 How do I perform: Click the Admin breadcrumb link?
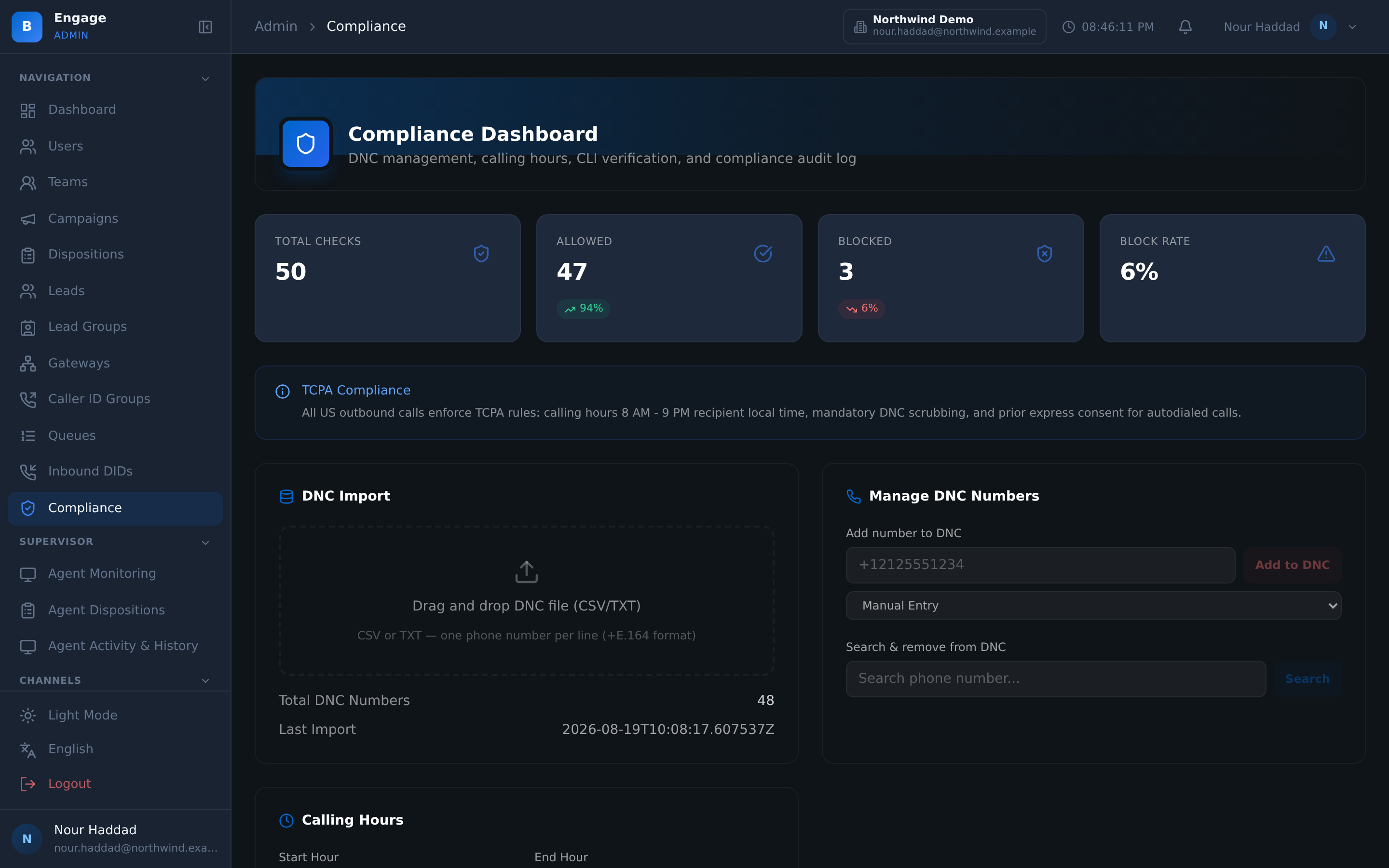pyautogui.click(x=275, y=27)
